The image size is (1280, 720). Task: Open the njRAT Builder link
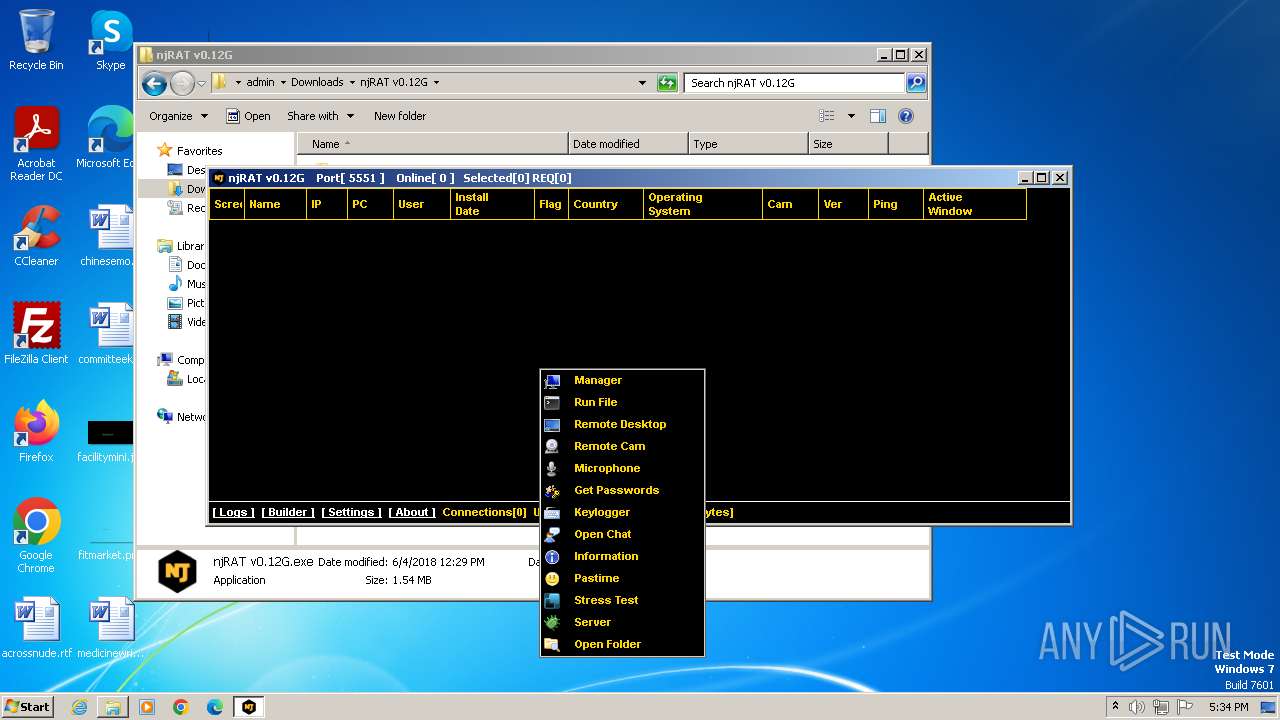(288, 512)
